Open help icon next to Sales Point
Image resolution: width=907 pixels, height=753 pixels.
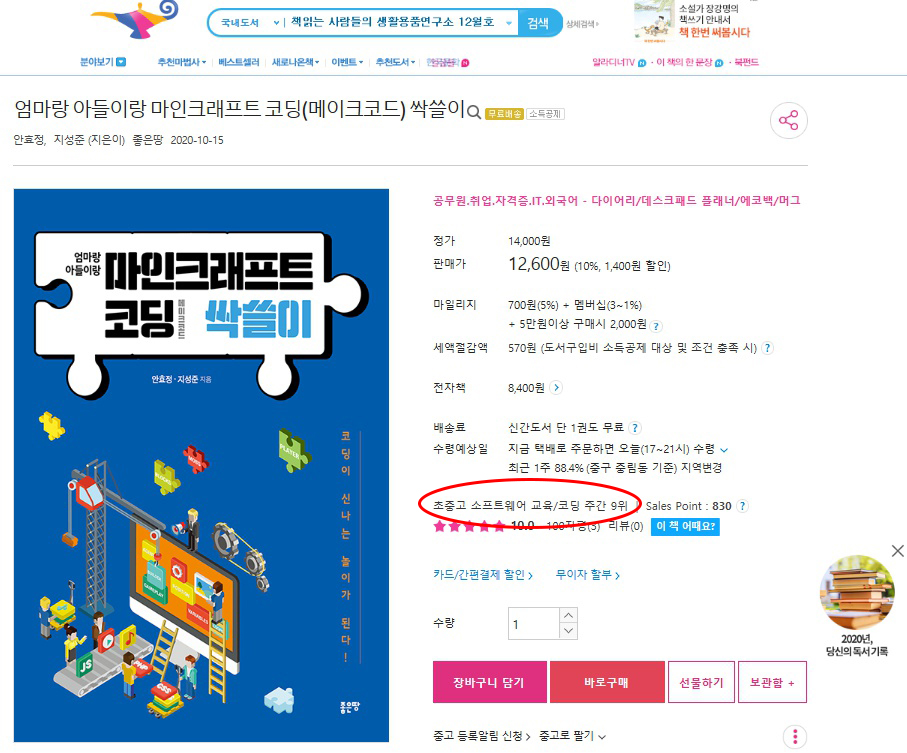(742, 506)
